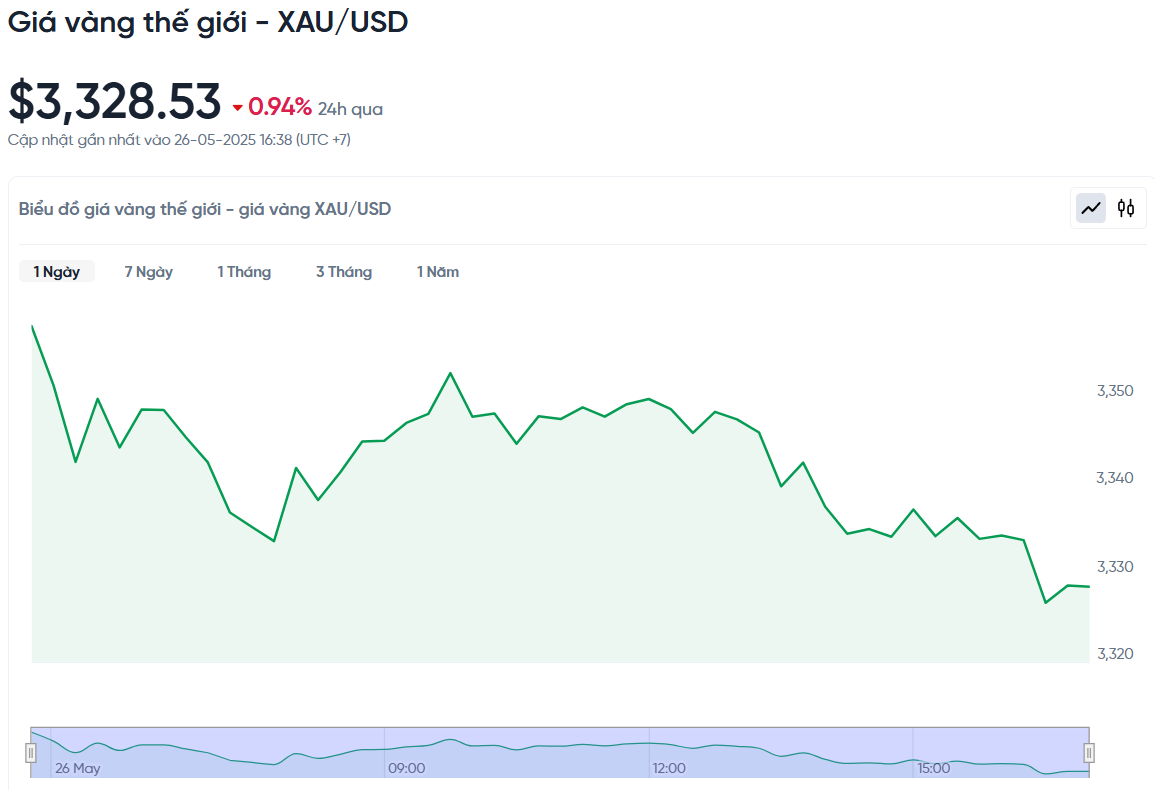Select the 3 Tháng time range tab
Viewport: 1155px width, 790px height.
[x=344, y=271]
